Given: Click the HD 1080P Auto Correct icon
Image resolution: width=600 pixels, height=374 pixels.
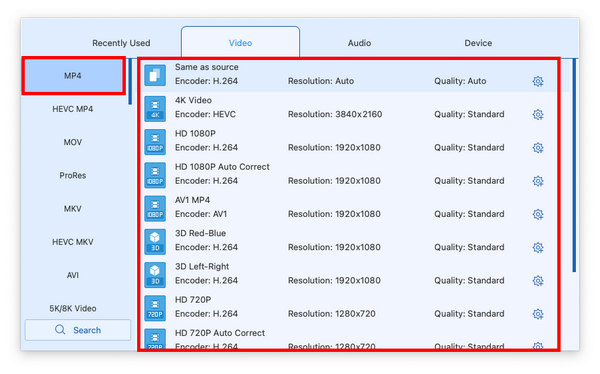Looking at the screenshot, I should (155, 175).
